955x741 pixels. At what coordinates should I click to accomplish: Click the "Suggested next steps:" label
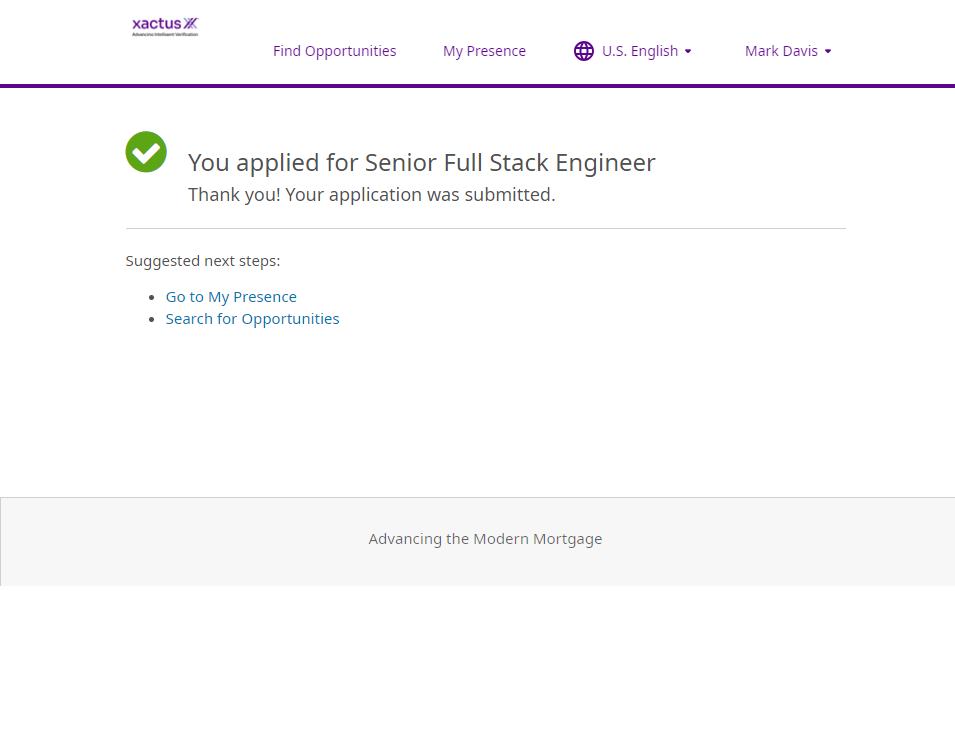(203, 261)
